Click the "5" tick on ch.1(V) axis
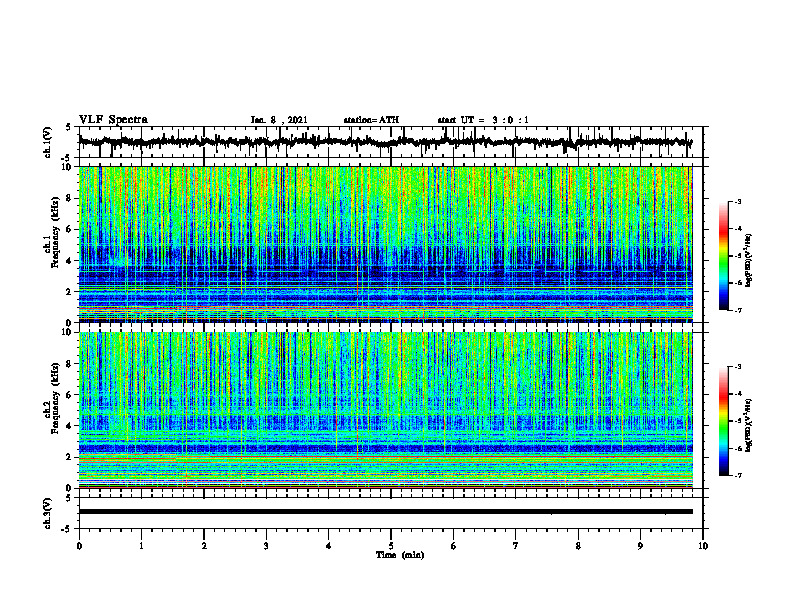 [69, 127]
